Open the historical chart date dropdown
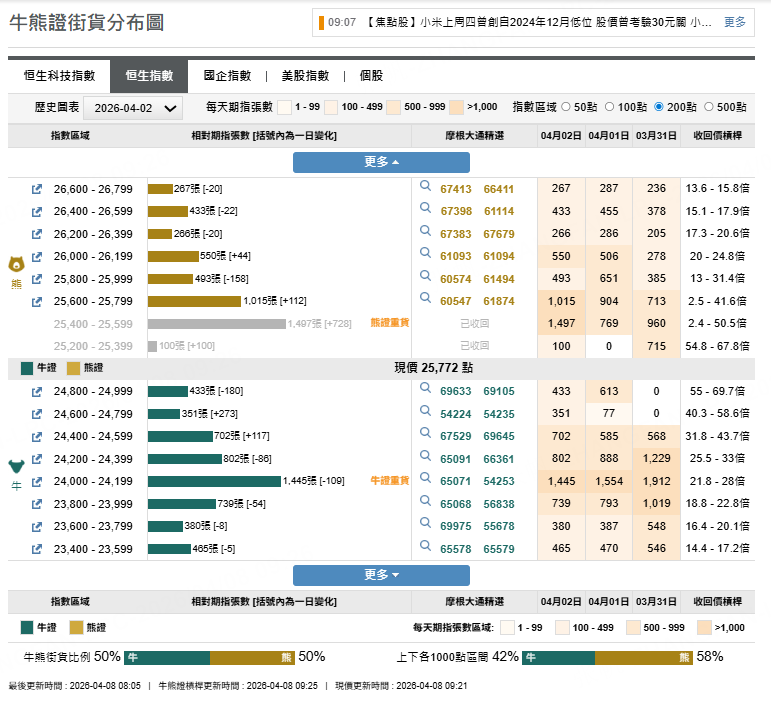Viewport: 771px width, 706px height. tap(132, 108)
